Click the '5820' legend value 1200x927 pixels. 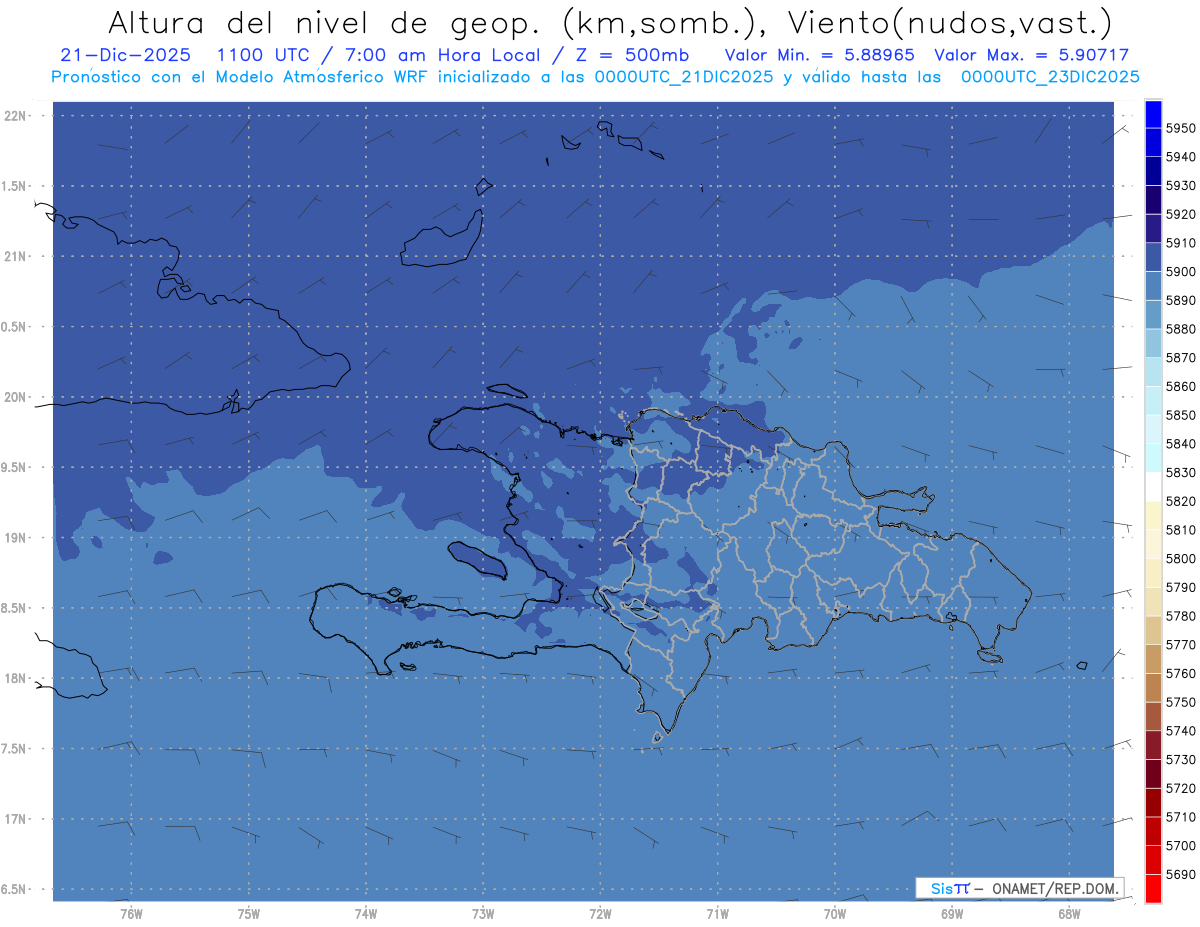coord(1180,501)
